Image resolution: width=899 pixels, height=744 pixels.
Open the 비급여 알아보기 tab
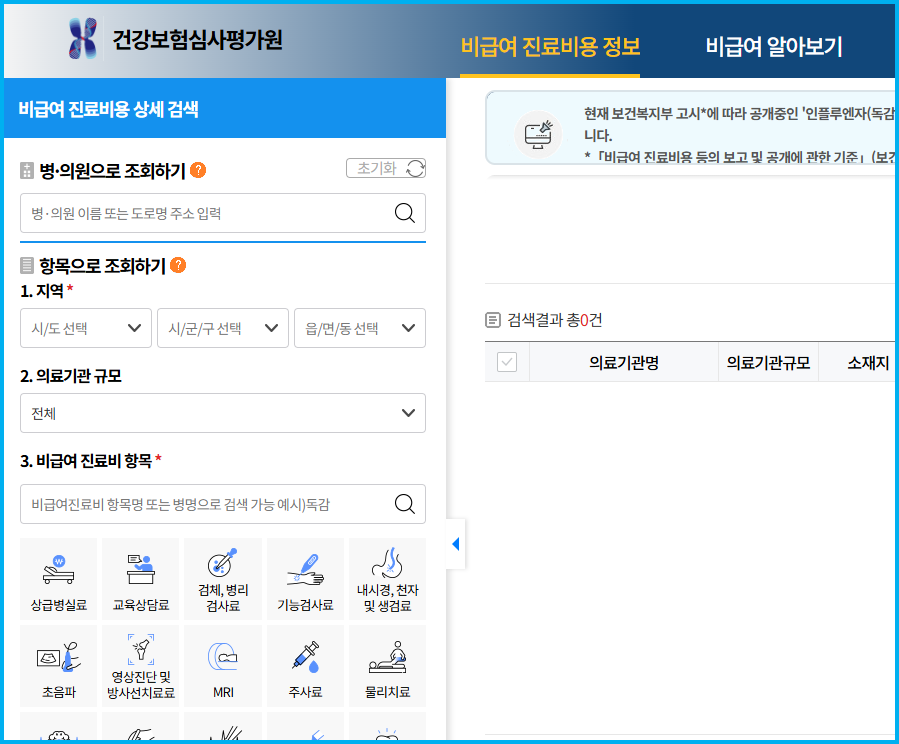pos(773,47)
